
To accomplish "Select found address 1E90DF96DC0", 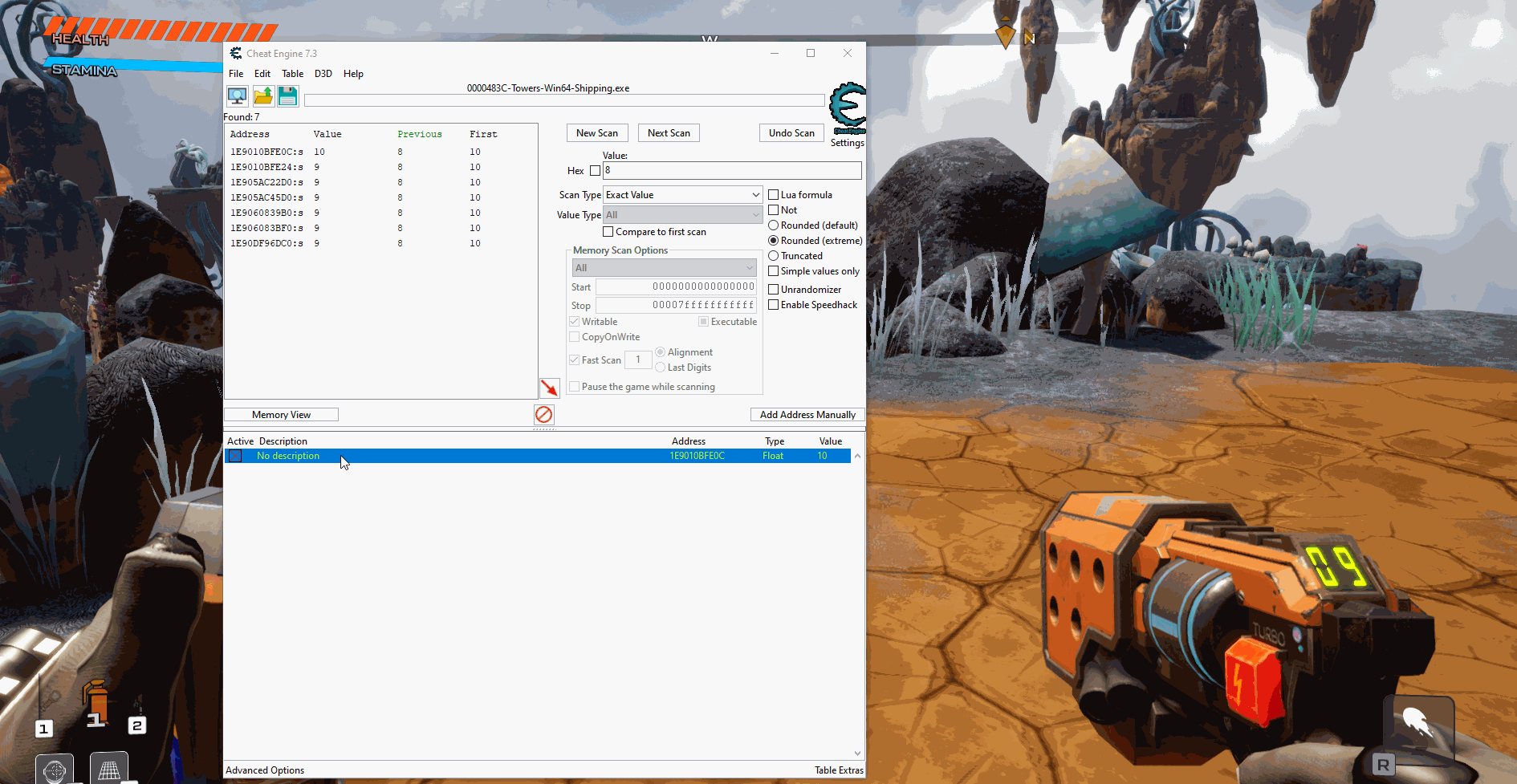I will click(267, 243).
